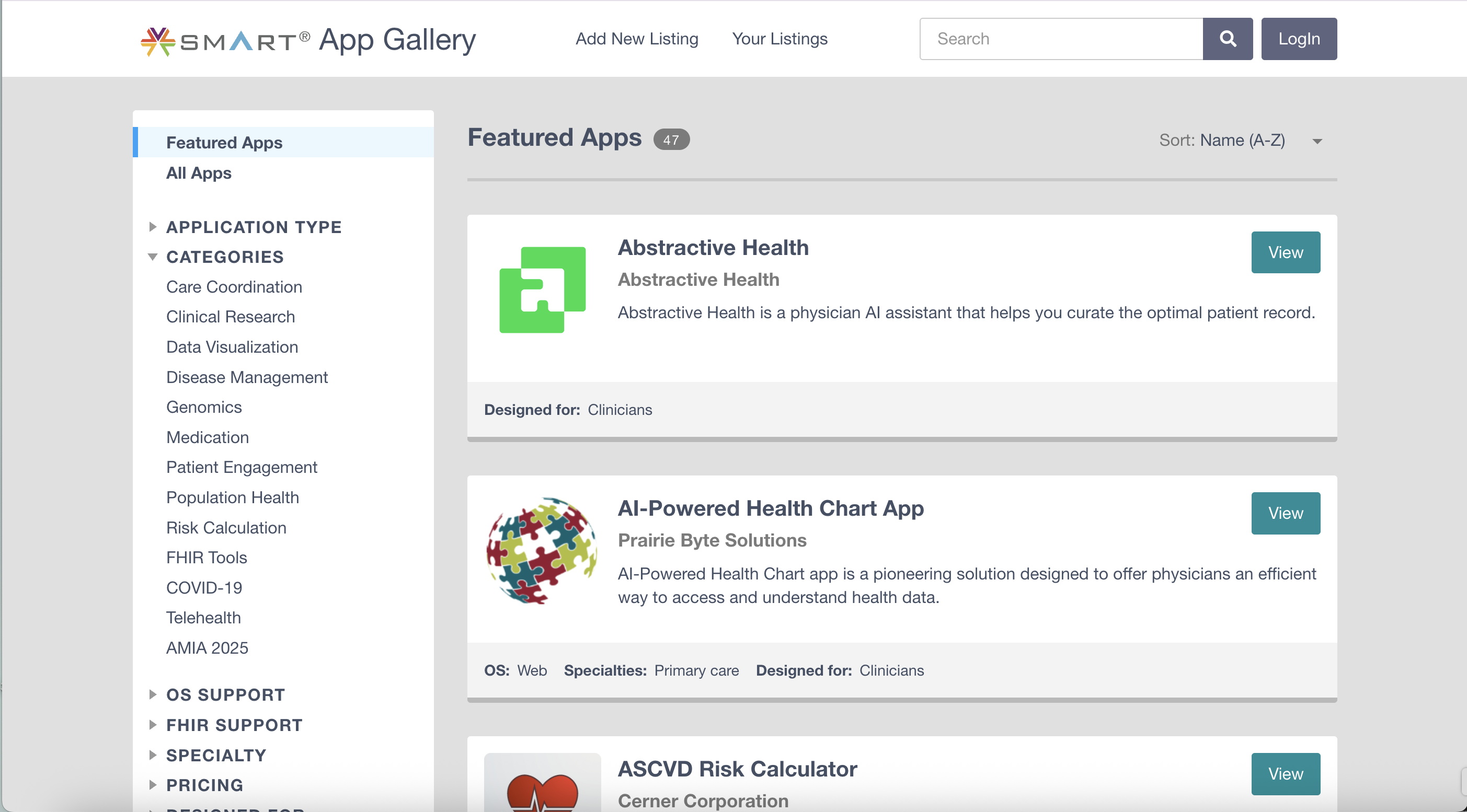This screenshot has height=812, width=1467.
Task: Open the Add New Listing page
Action: pyautogui.click(x=637, y=39)
